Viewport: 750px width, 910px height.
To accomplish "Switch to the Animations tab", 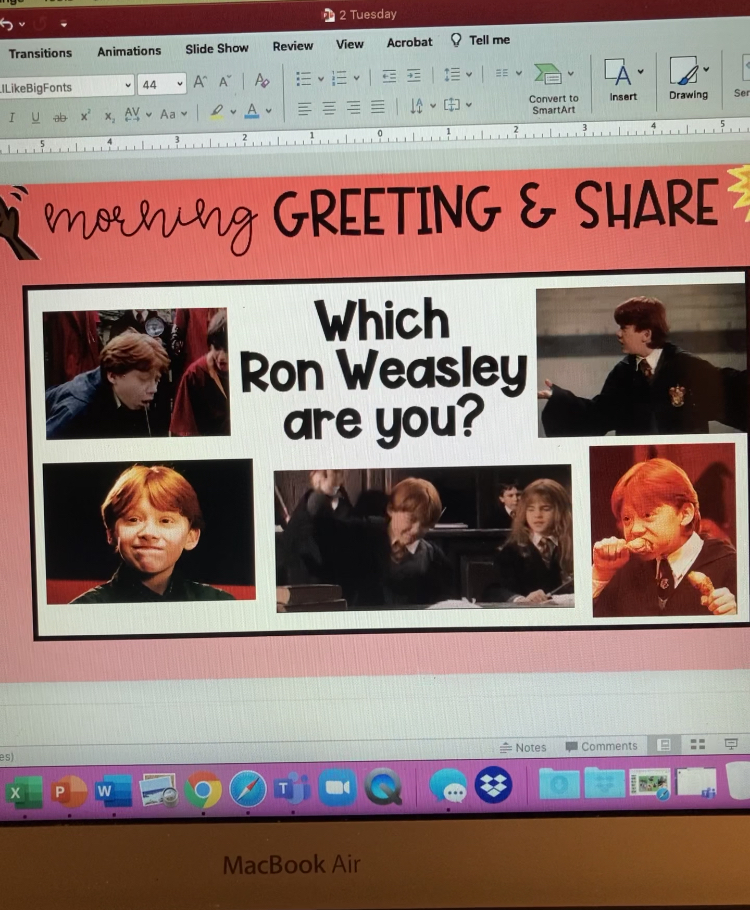I will point(129,51).
